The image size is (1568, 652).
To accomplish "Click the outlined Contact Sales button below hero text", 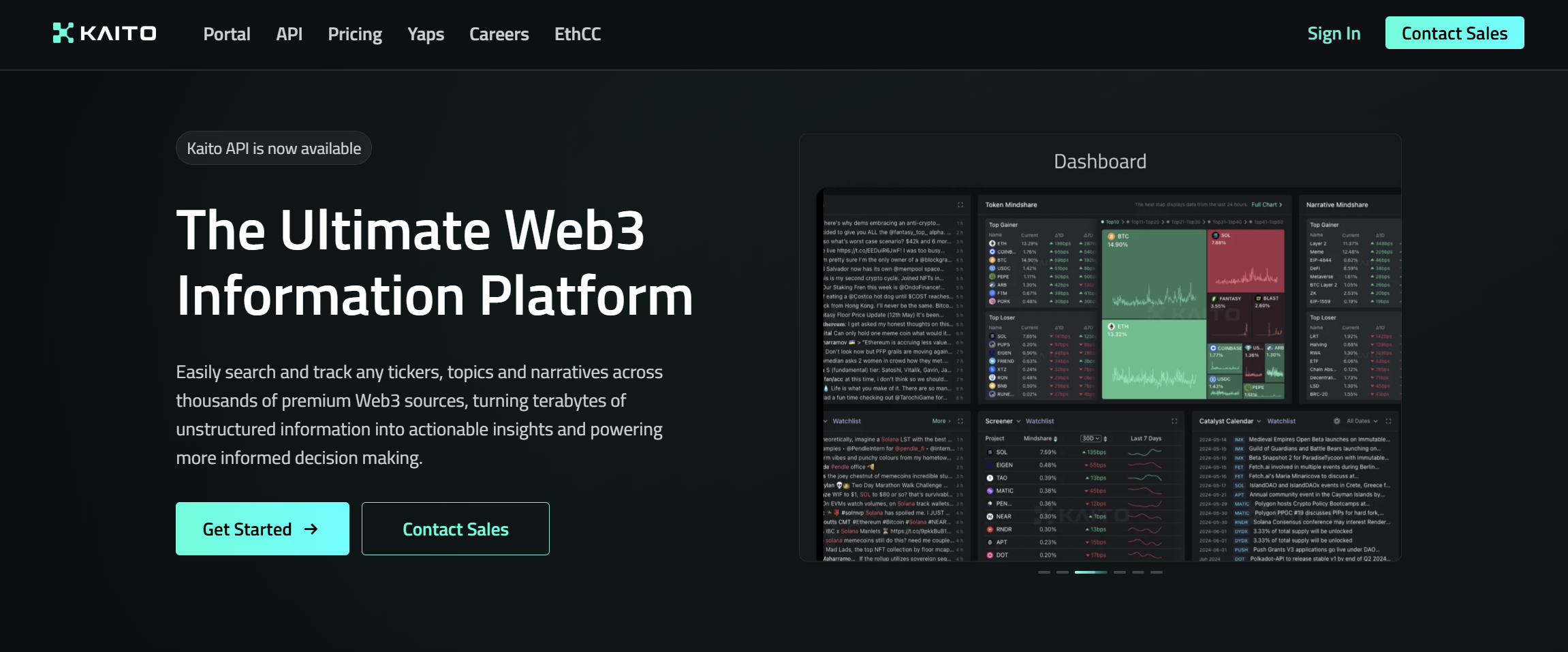I will (x=455, y=529).
